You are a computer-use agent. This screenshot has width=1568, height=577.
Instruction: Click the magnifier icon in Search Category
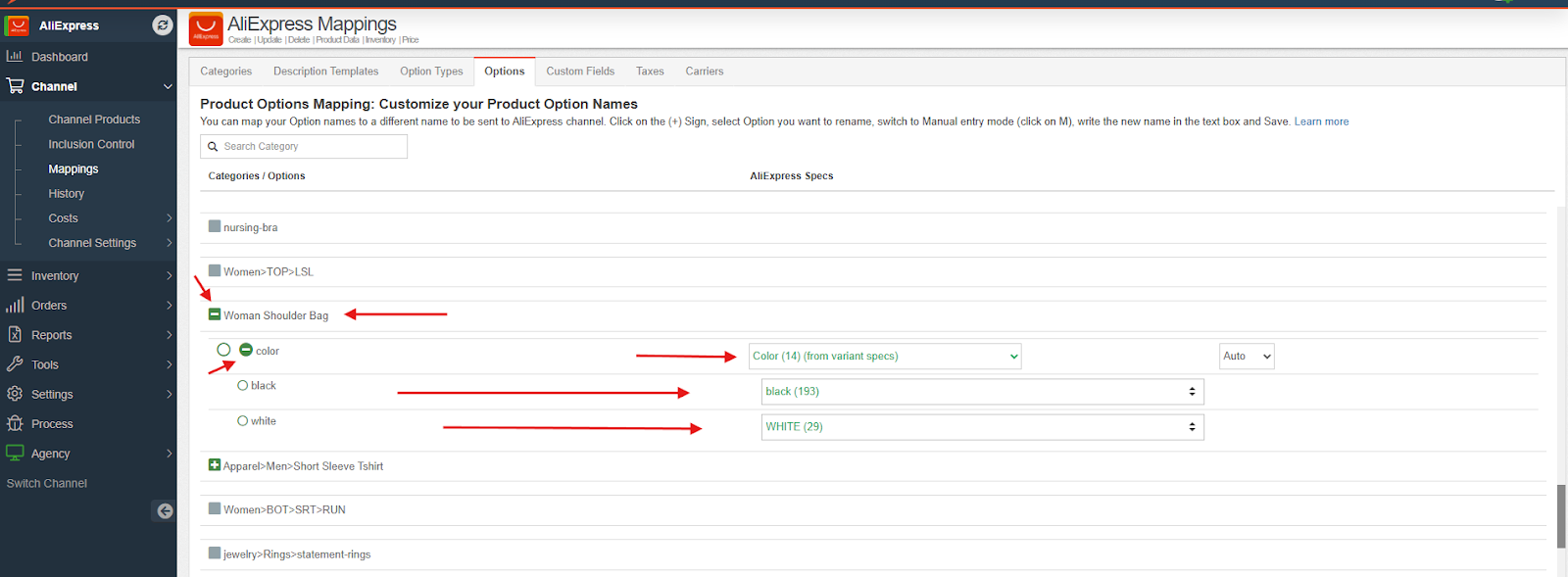[213, 147]
